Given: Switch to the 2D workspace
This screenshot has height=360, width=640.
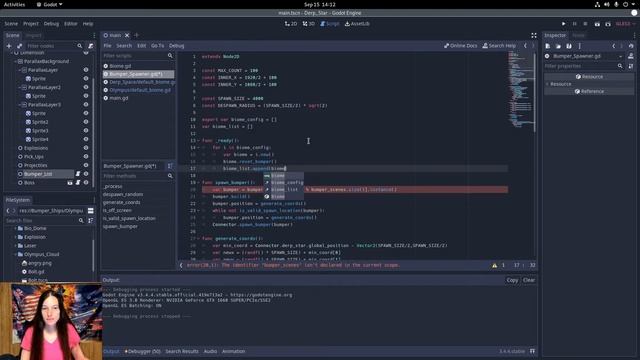Looking at the screenshot, I should 291,24.
